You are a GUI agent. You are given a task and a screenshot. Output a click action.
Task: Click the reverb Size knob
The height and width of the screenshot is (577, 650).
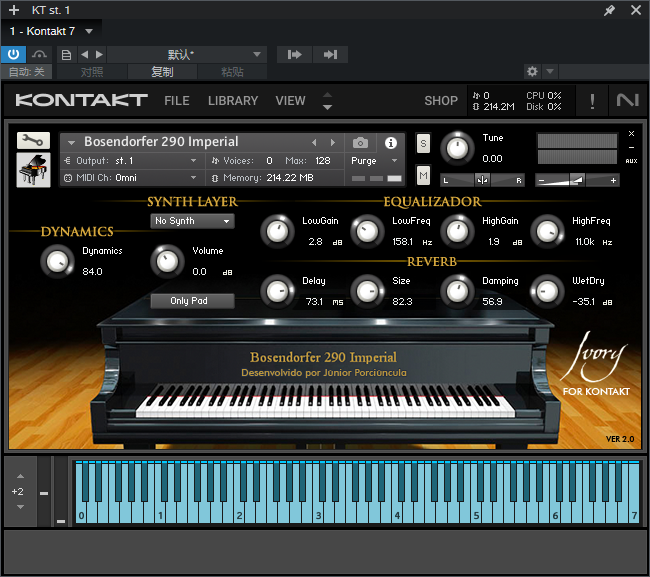point(367,291)
